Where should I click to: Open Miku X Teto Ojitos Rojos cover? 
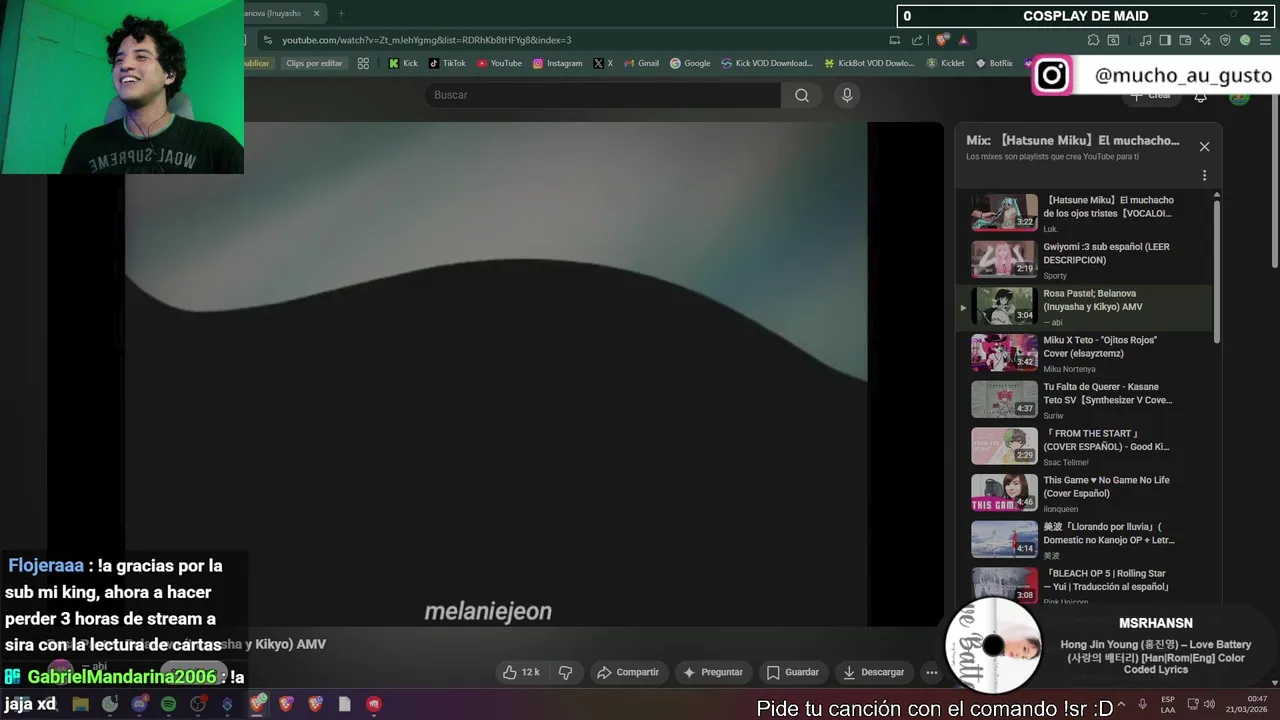tap(1085, 353)
